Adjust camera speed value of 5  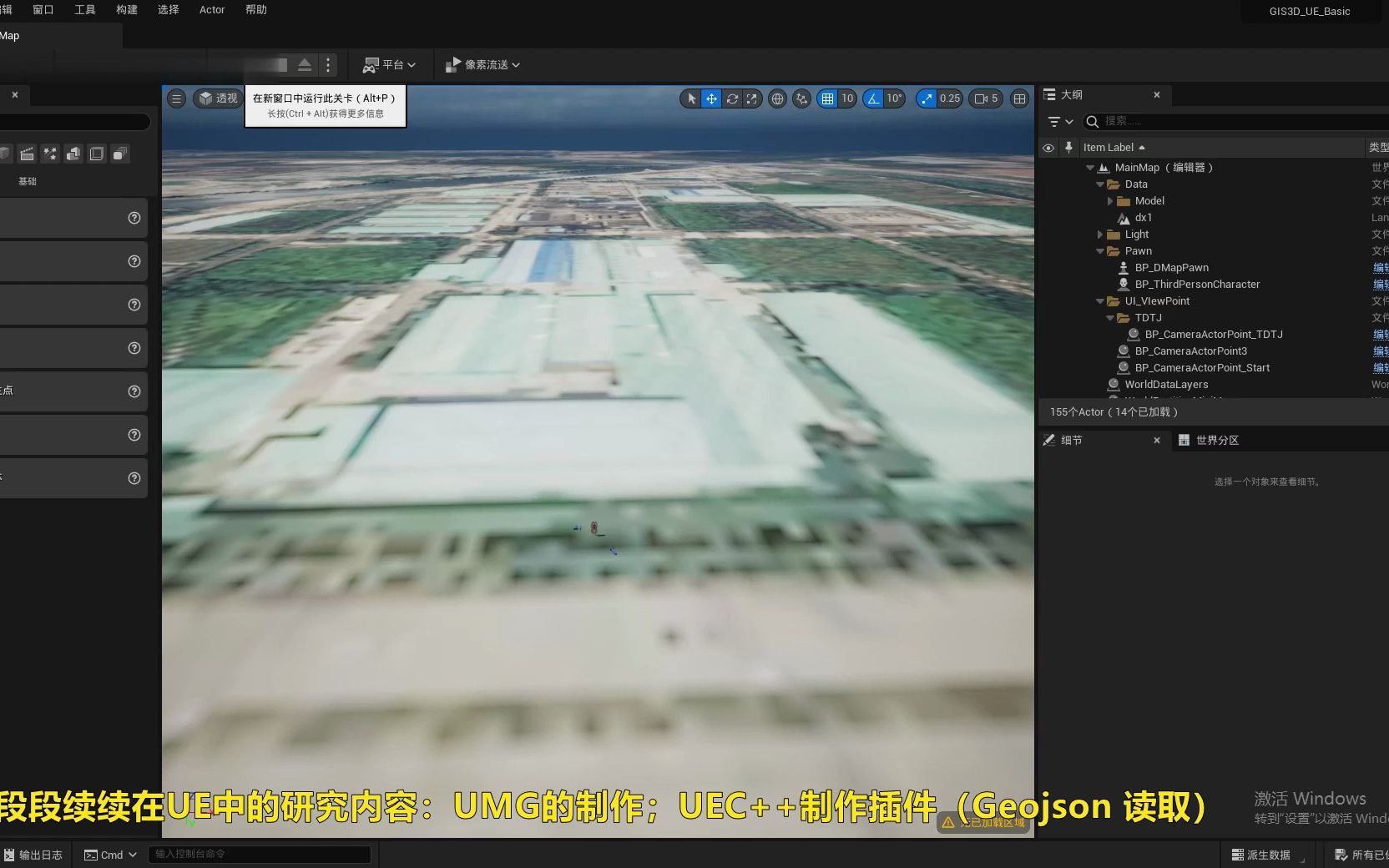986,98
